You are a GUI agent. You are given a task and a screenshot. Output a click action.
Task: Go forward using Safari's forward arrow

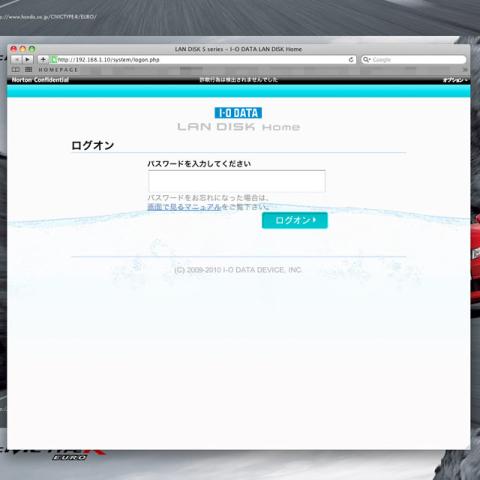click(x=28, y=59)
